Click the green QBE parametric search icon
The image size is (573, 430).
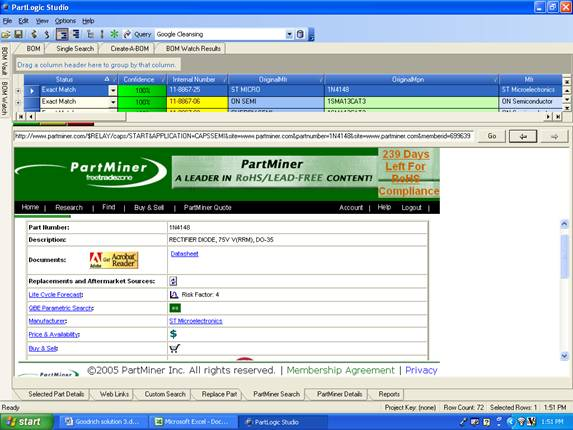[x=175, y=308]
